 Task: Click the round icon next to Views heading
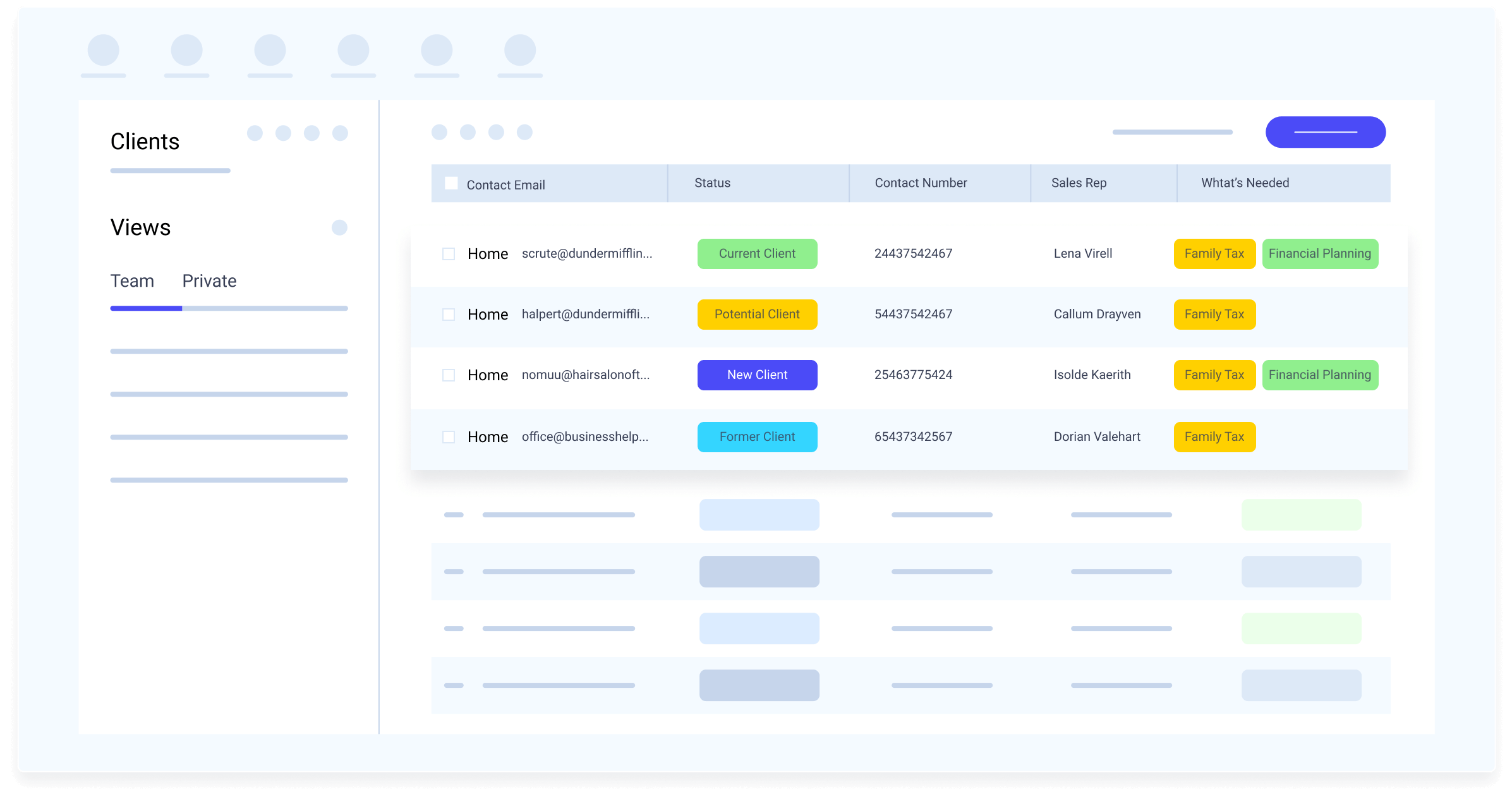(339, 227)
